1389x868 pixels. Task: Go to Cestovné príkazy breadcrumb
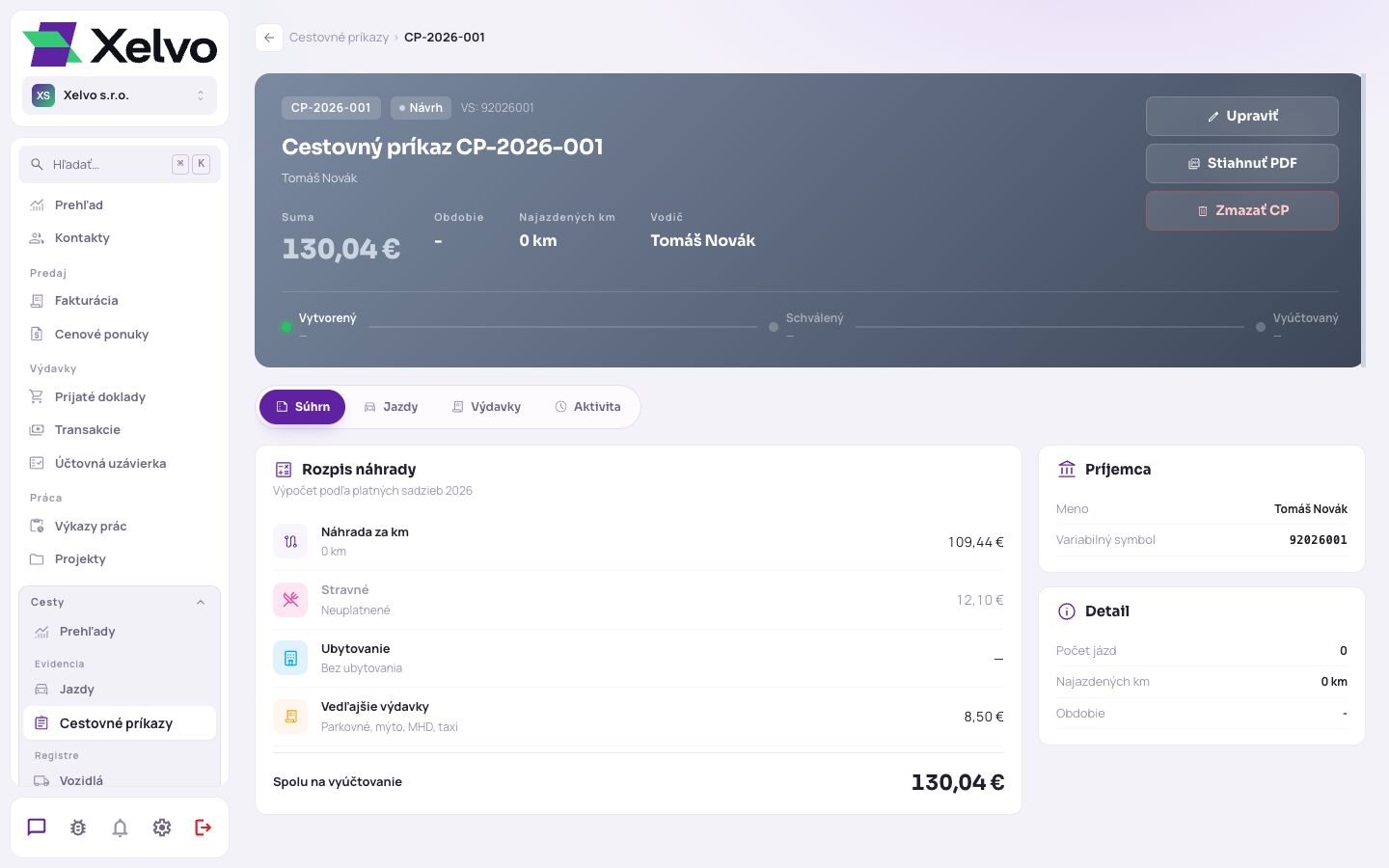[x=339, y=38]
